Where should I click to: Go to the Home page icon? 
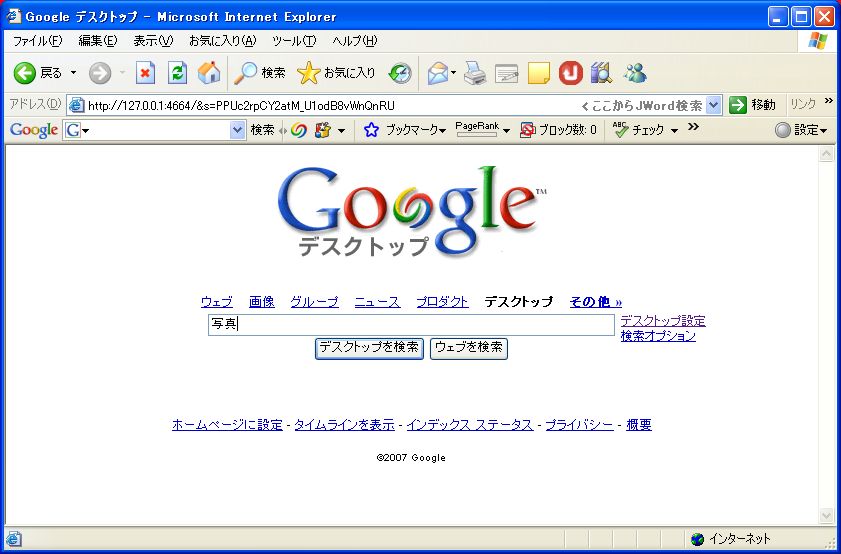209,73
